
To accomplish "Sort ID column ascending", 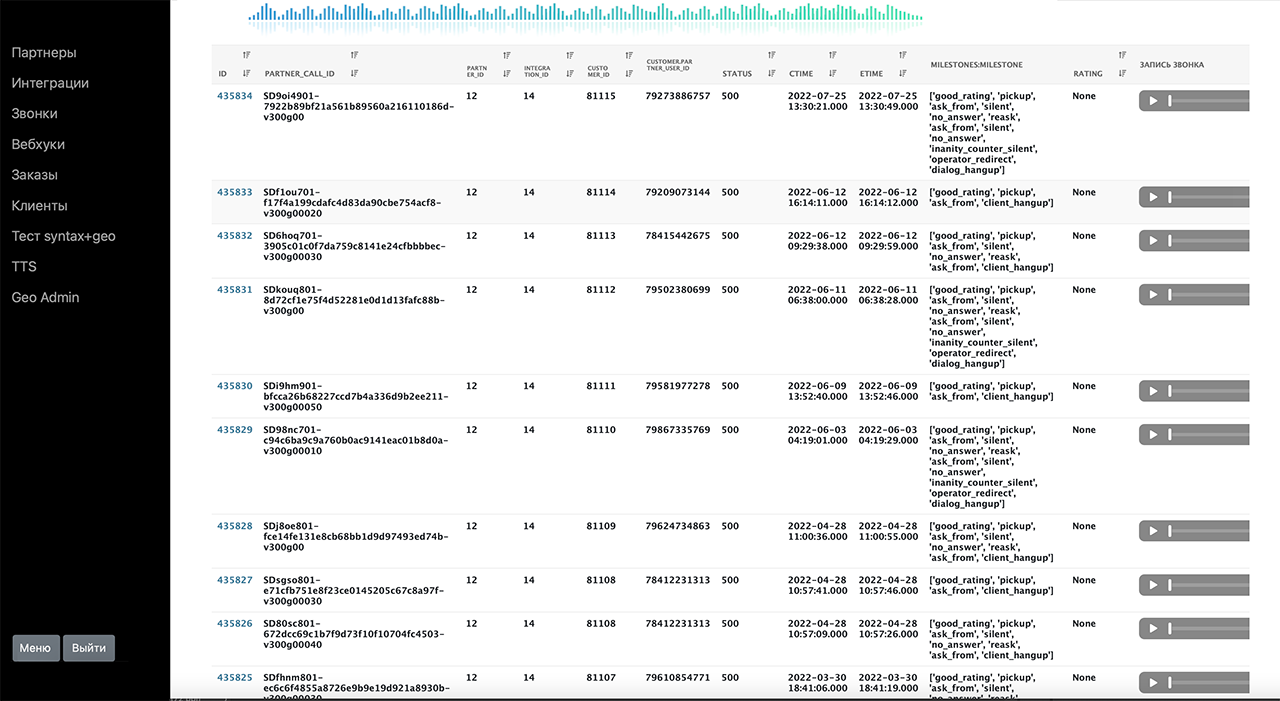I will click(x=246, y=54).
